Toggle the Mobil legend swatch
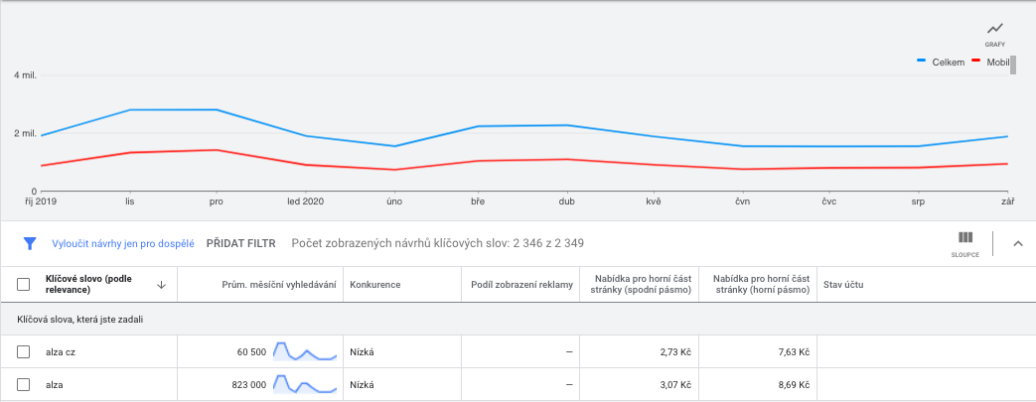Image resolution: width=1036 pixels, height=402 pixels. coord(977,62)
